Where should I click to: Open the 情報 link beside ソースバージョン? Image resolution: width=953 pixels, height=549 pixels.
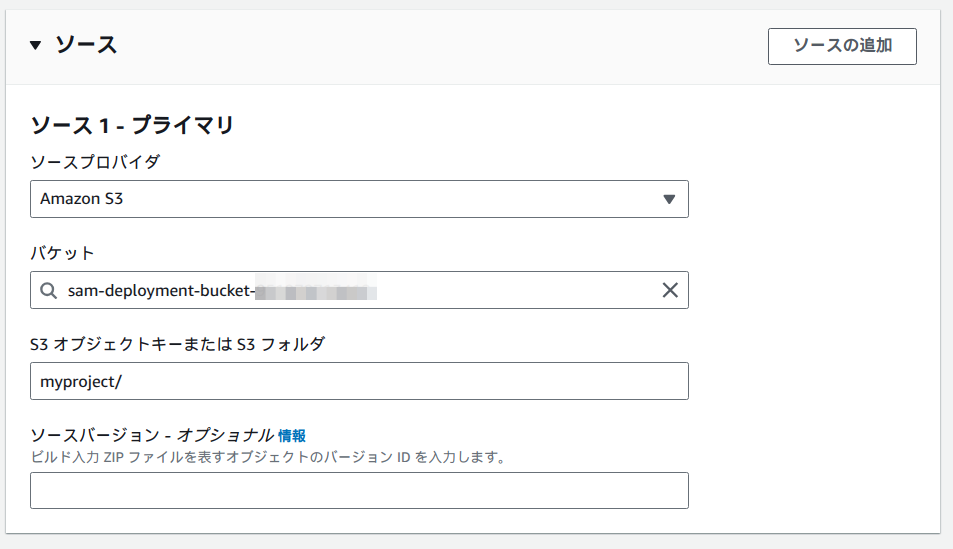292,435
